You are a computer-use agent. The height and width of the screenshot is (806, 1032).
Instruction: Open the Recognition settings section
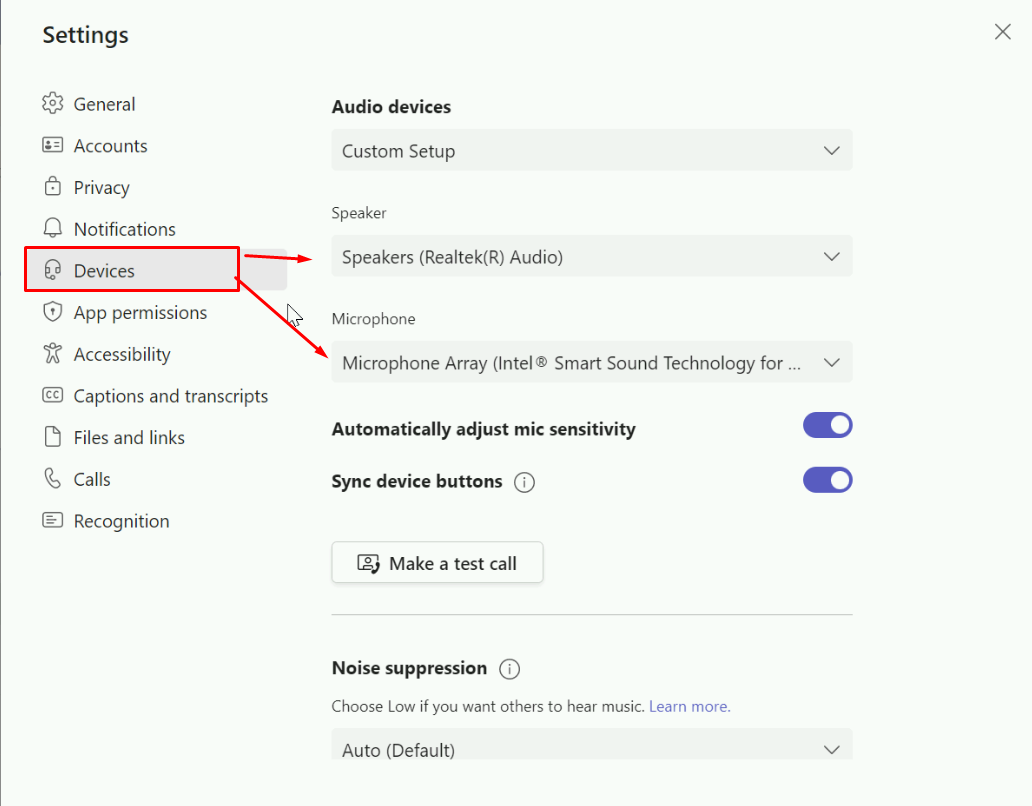[x=121, y=521]
